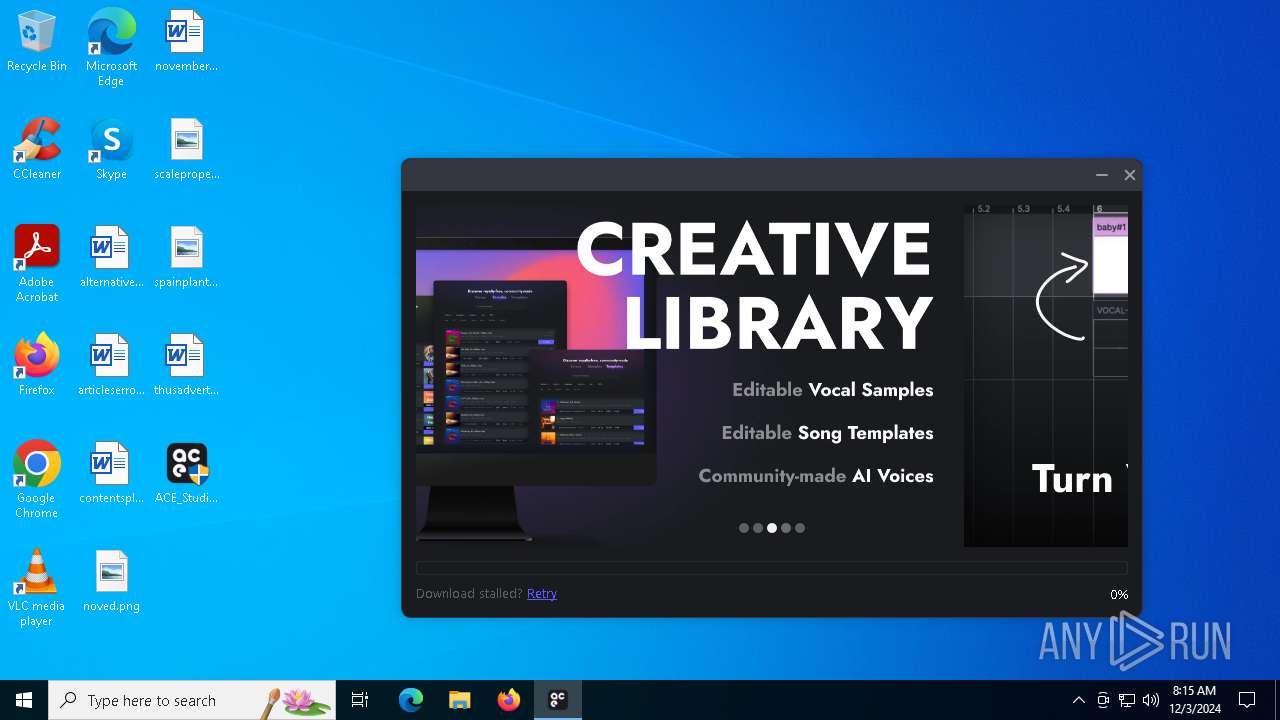Viewport: 1280px width, 720px height.
Task: Select the ACE_Studio installer desktop icon
Action: tap(186, 473)
